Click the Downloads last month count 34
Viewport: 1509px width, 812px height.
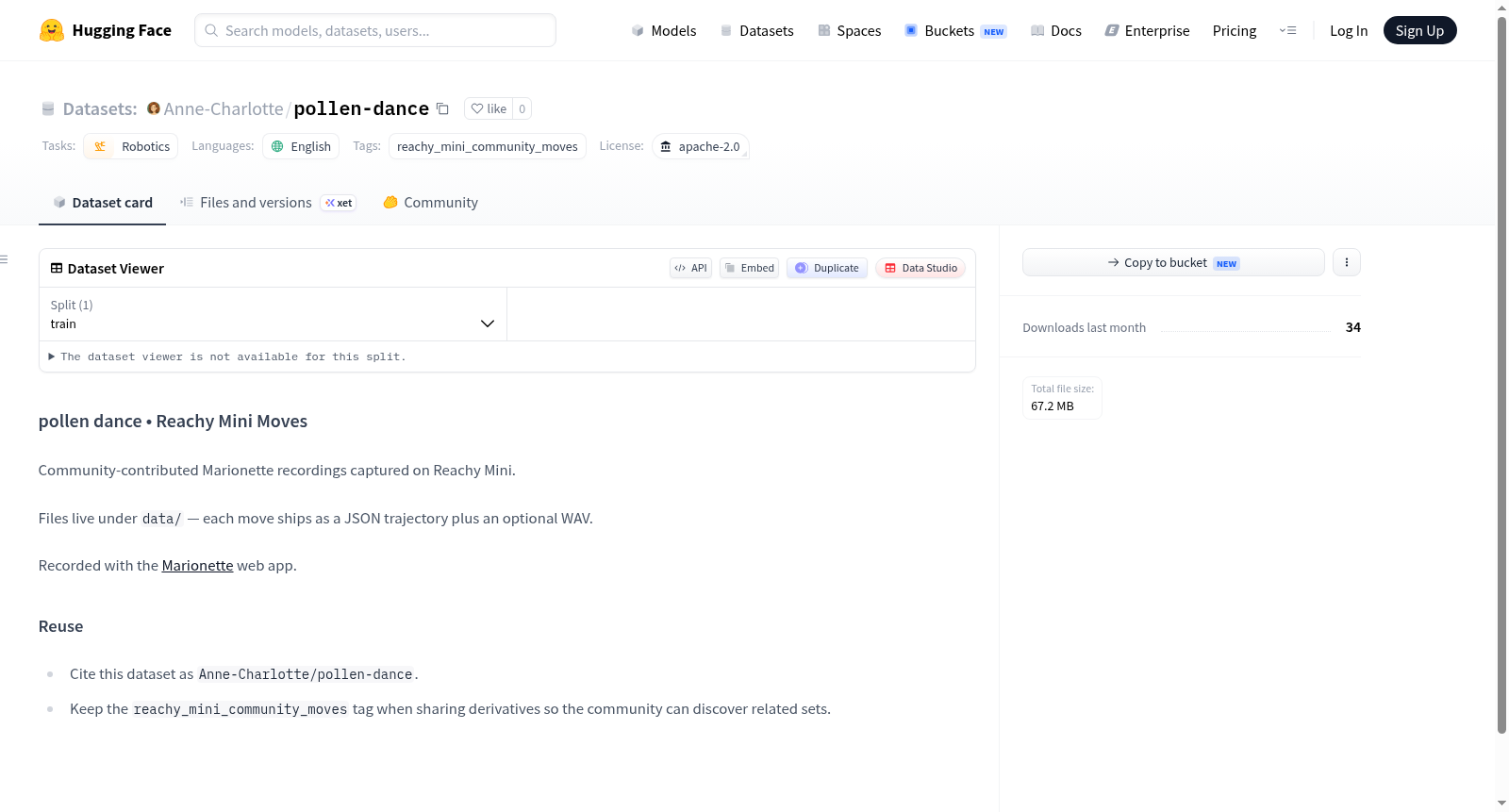tap(1353, 327)
